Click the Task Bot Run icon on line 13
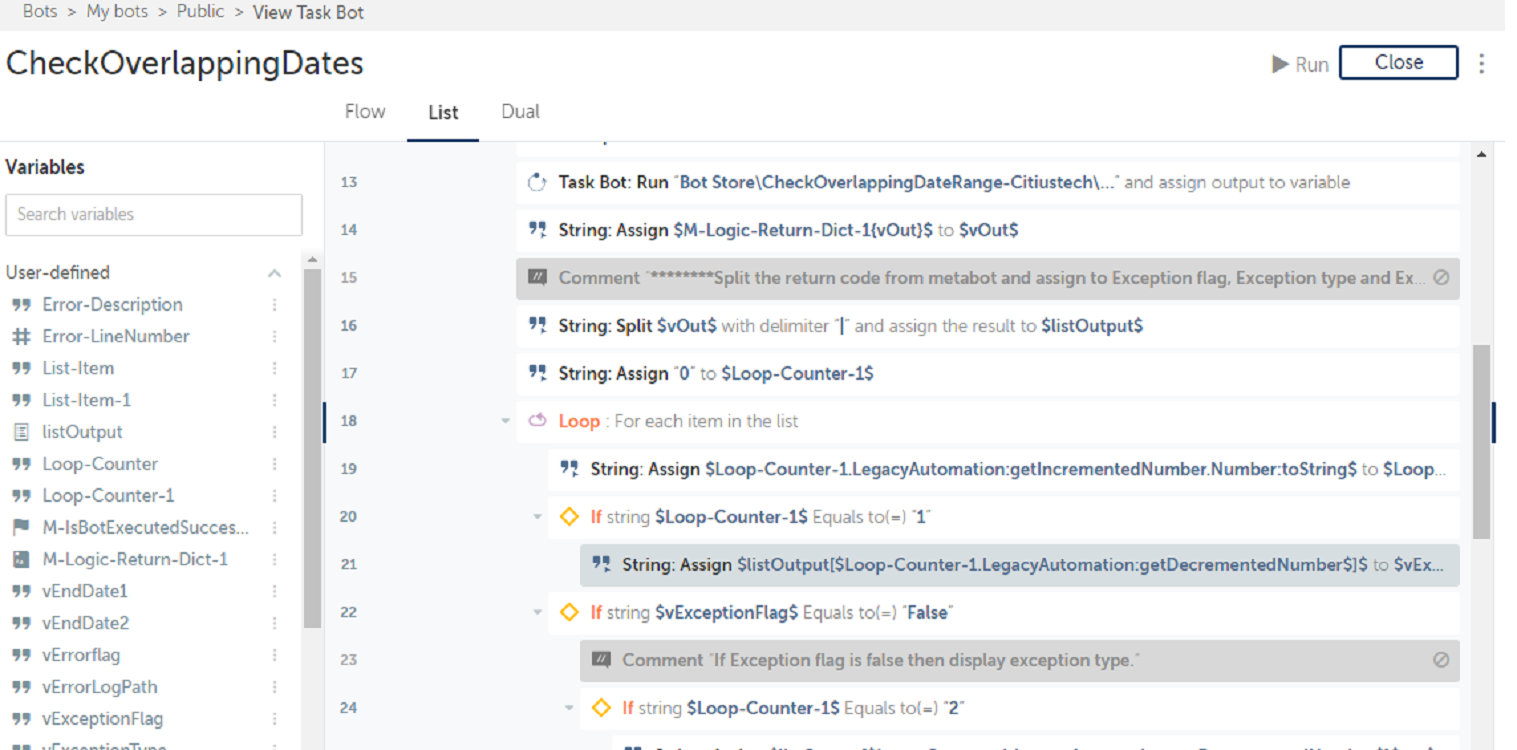The height and width of the screenshot is (750, 1517). click(x=537, y=182)
